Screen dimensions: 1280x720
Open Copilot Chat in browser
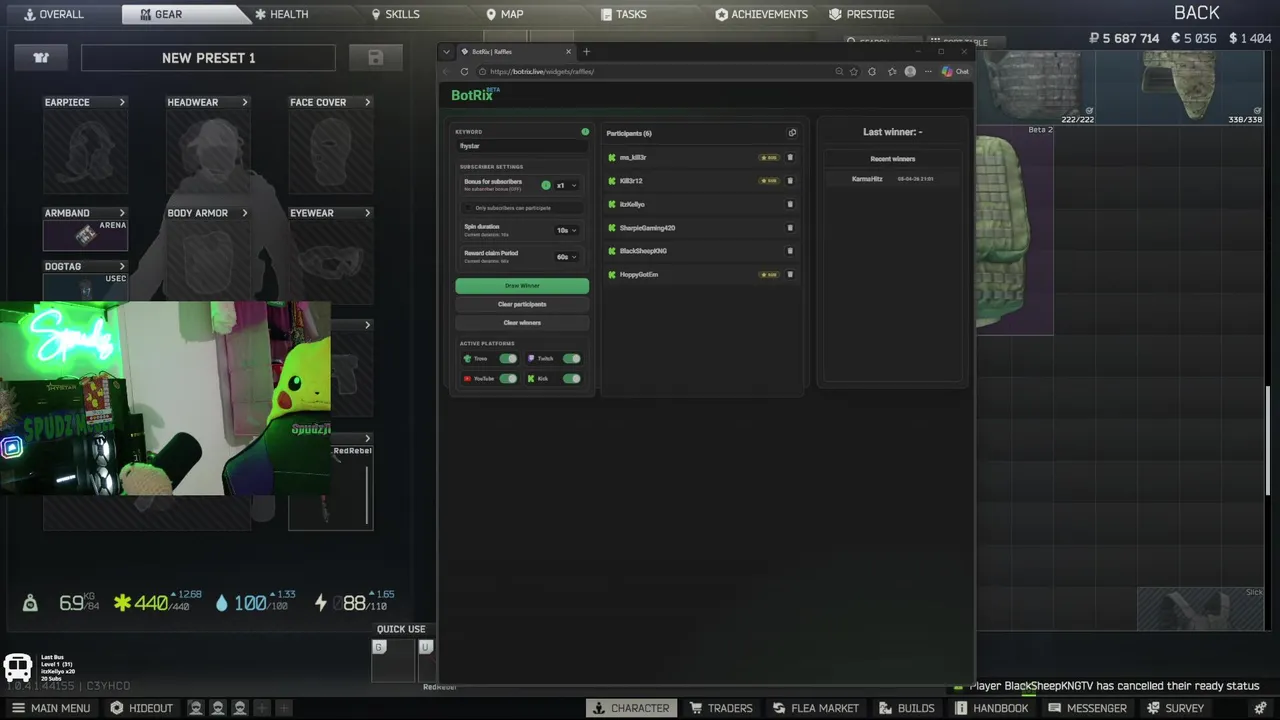click(955, 72)
